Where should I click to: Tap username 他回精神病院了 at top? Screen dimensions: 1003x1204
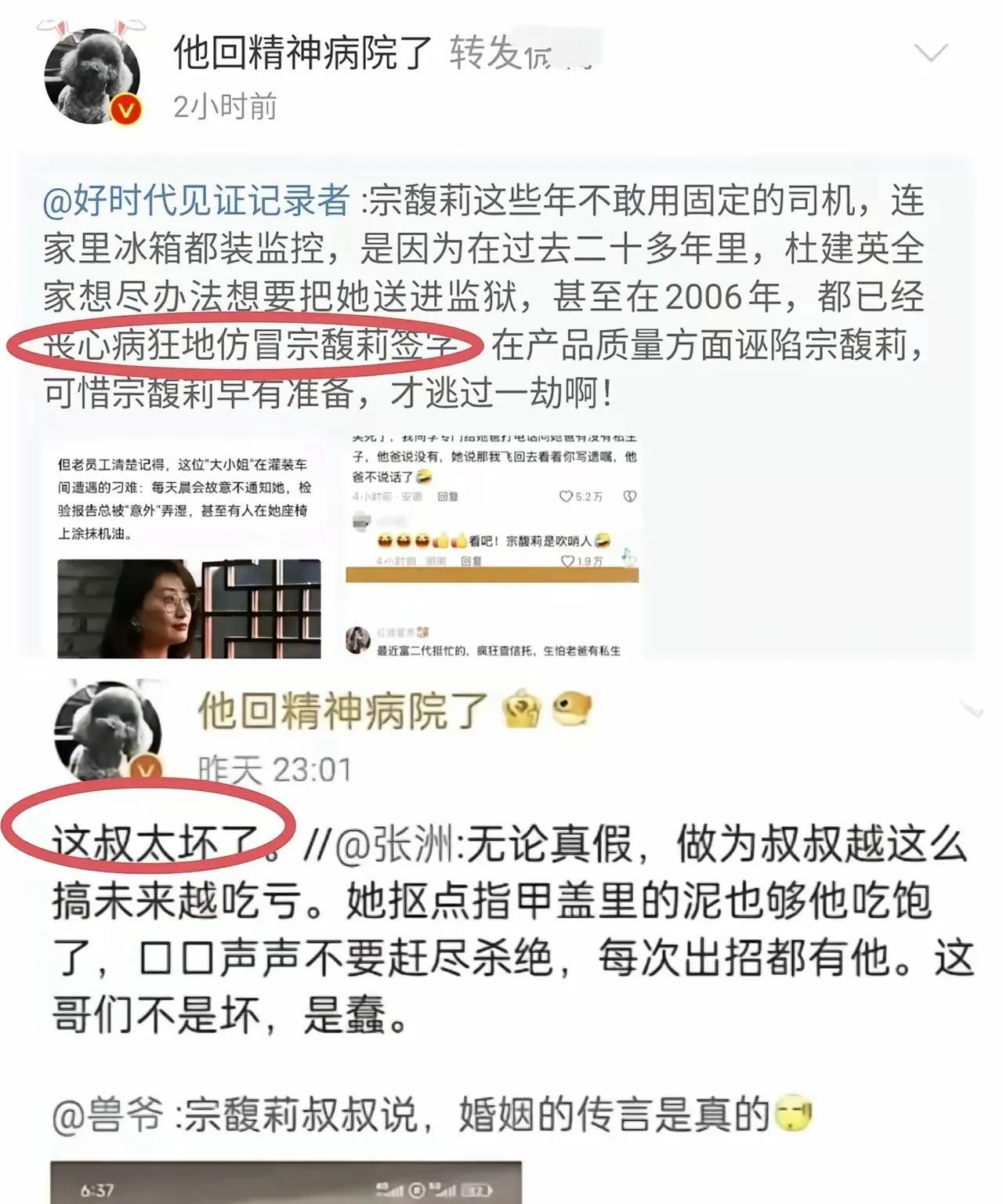pos(302,53)
